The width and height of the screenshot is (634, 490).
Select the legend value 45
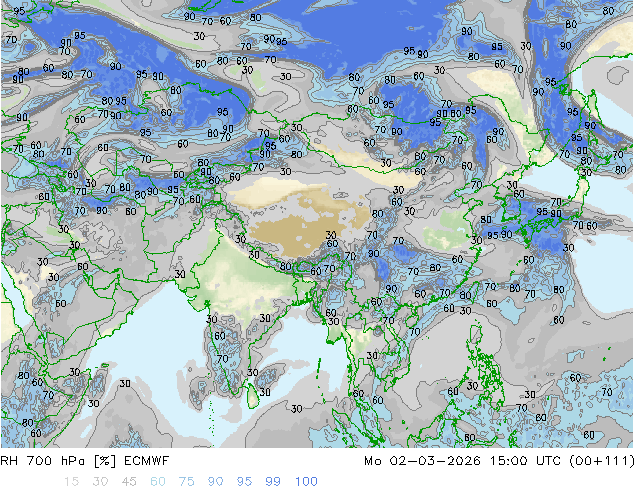tap(129, 482)
